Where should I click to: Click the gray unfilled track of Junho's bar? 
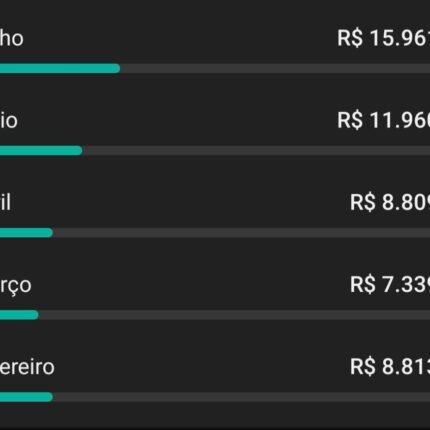[275, 68]
